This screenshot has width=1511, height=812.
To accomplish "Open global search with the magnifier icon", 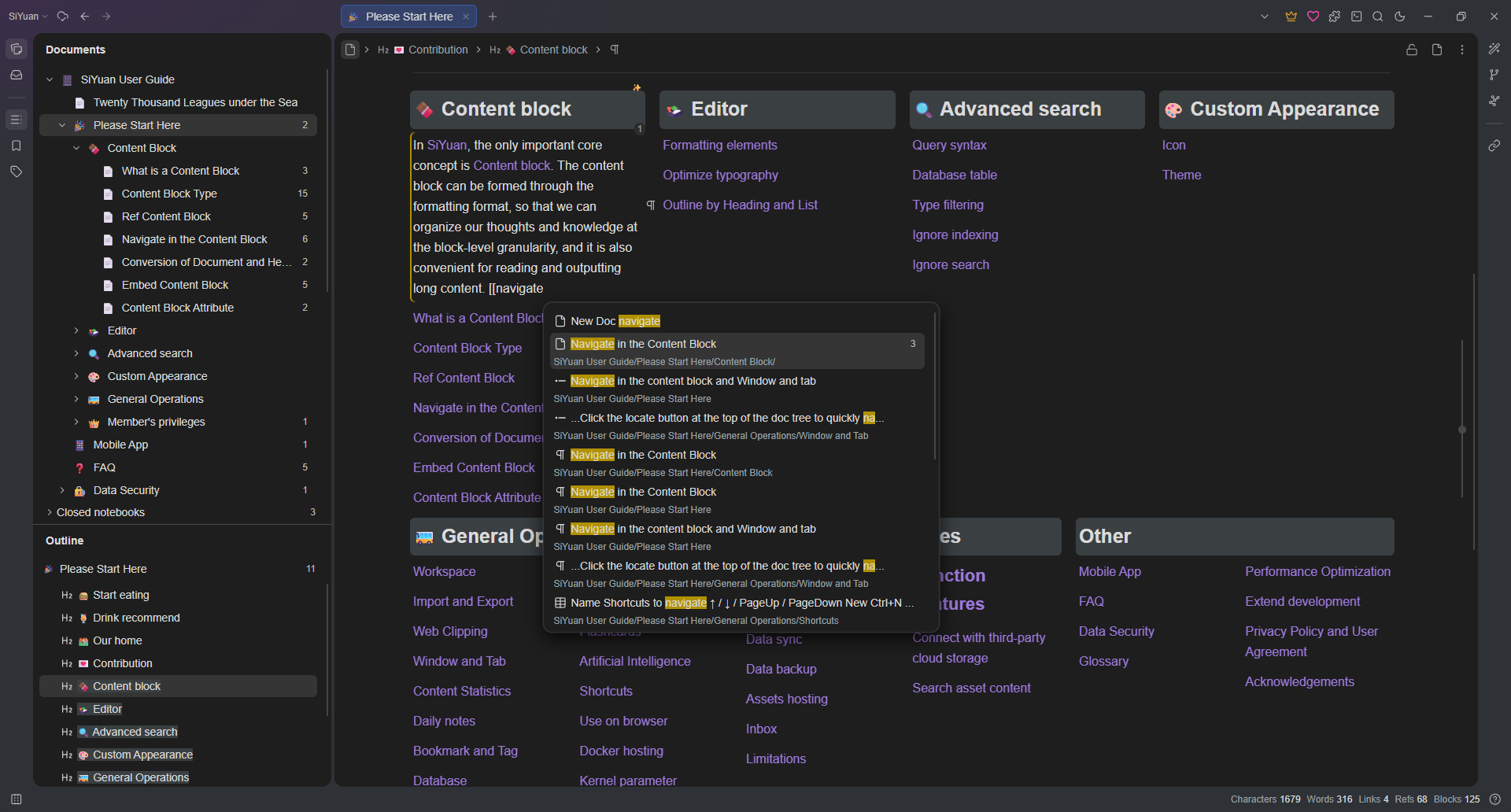I will click(1378, 17).
